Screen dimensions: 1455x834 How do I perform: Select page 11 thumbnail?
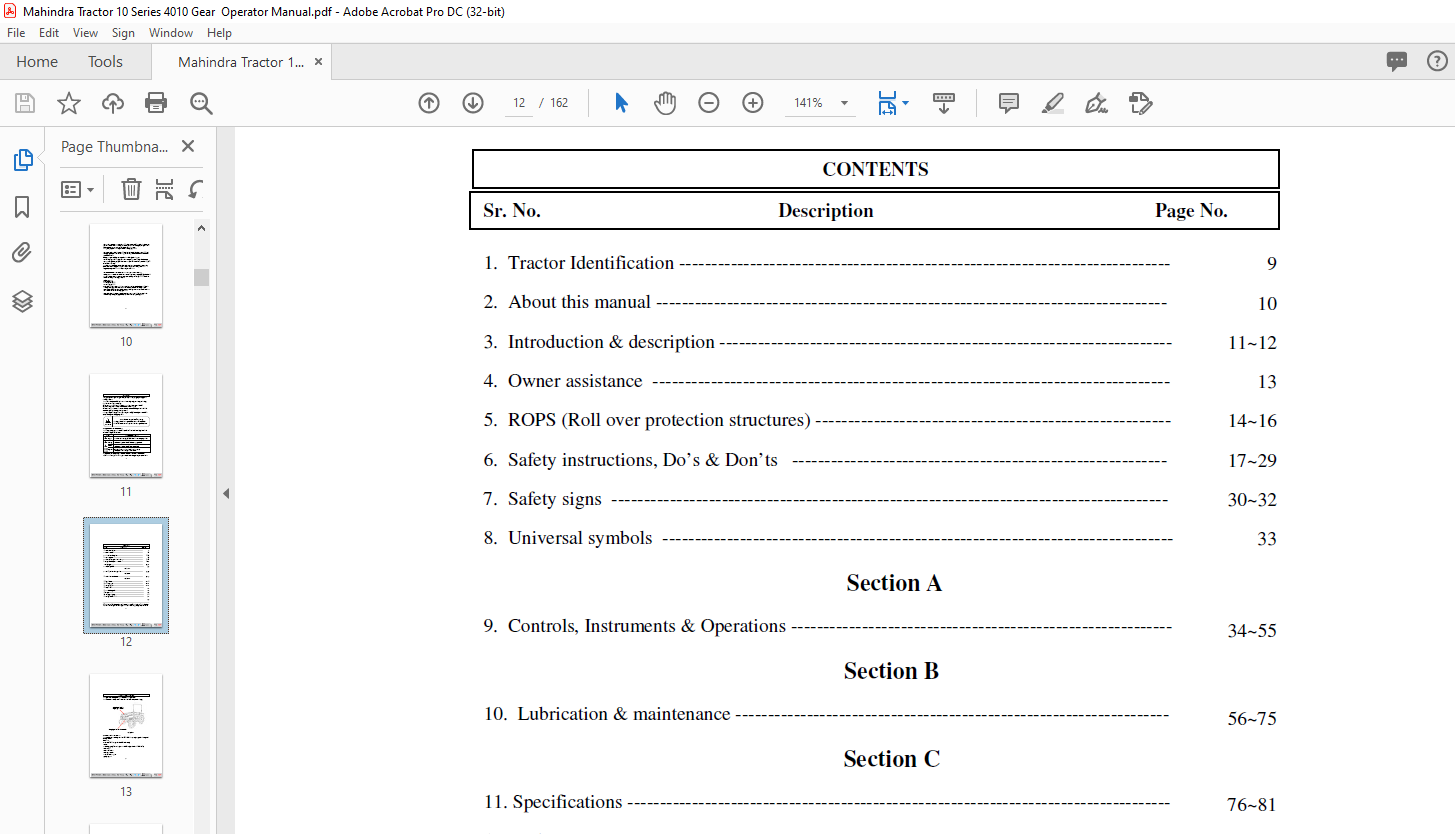[126, 426]
